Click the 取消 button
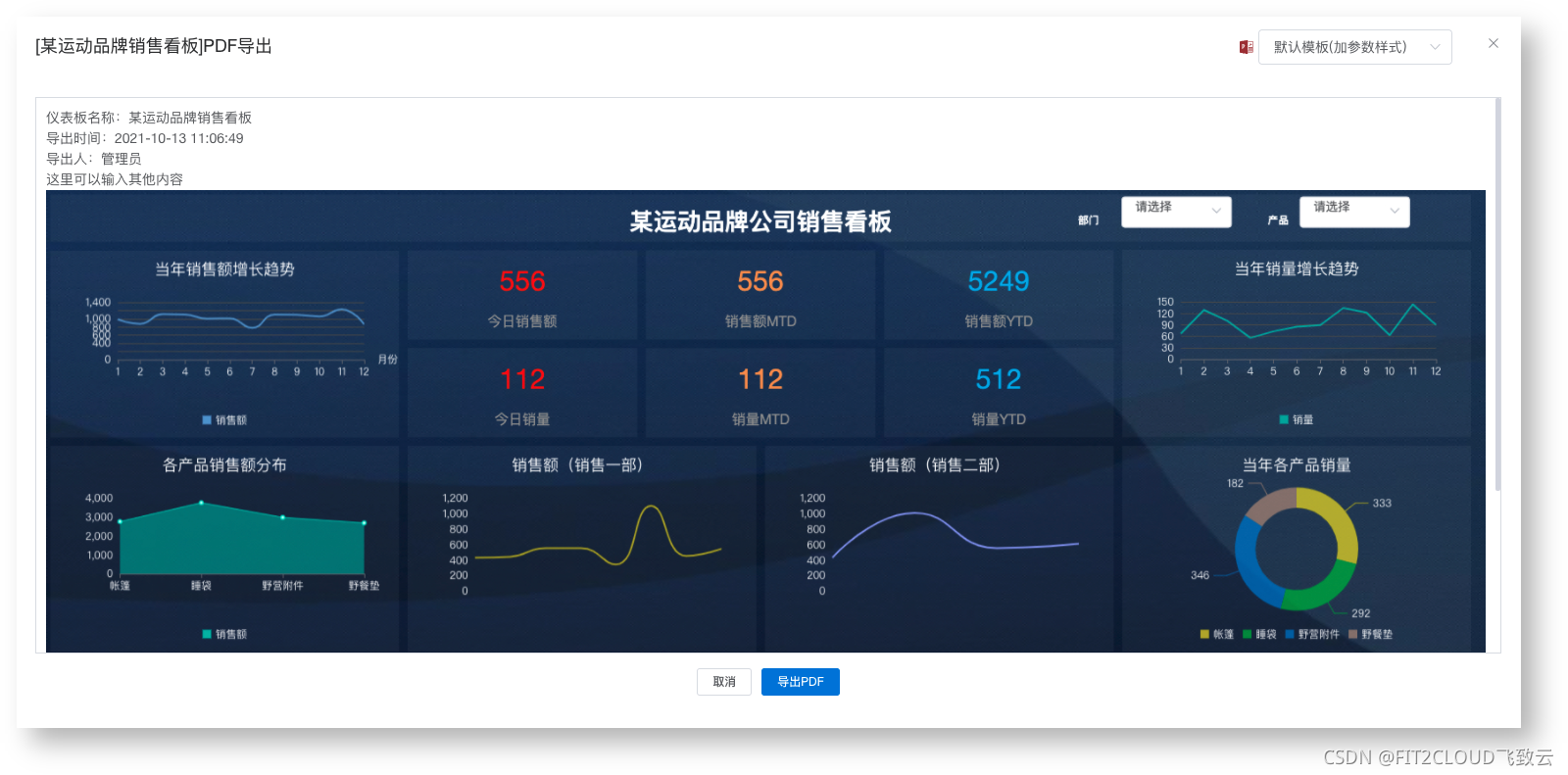 click(724, 682)
